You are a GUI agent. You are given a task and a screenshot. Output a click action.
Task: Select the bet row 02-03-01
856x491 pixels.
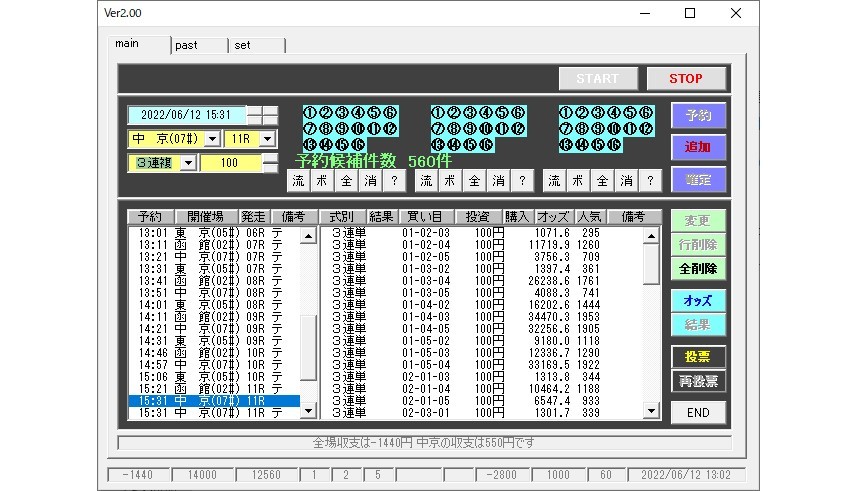pyautogui.click(x=482, y=413)
